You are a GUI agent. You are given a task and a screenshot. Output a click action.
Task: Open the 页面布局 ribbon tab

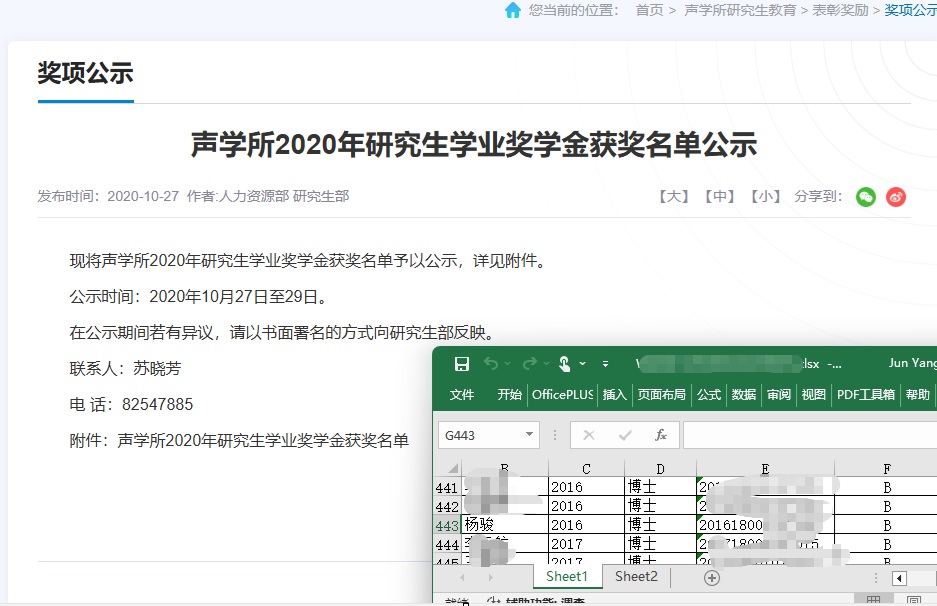click(662, 395)
